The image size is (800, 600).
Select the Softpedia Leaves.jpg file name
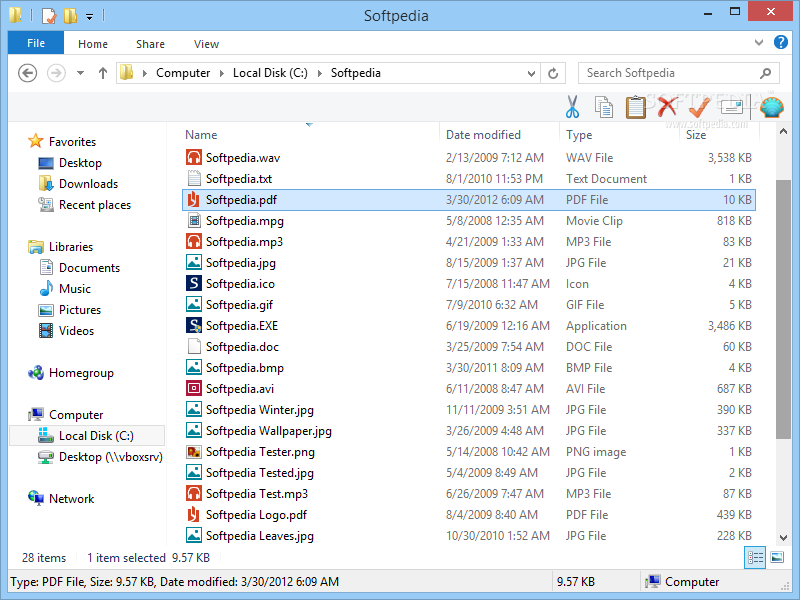tap(259, 536)
